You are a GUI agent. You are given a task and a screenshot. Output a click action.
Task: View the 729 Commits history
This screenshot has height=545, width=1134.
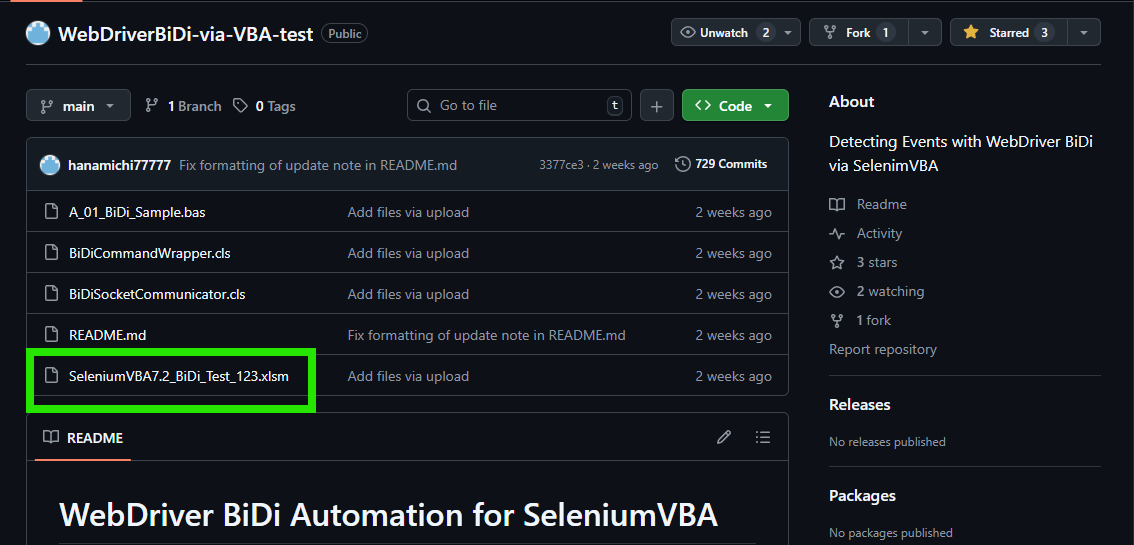coord(721,164)
